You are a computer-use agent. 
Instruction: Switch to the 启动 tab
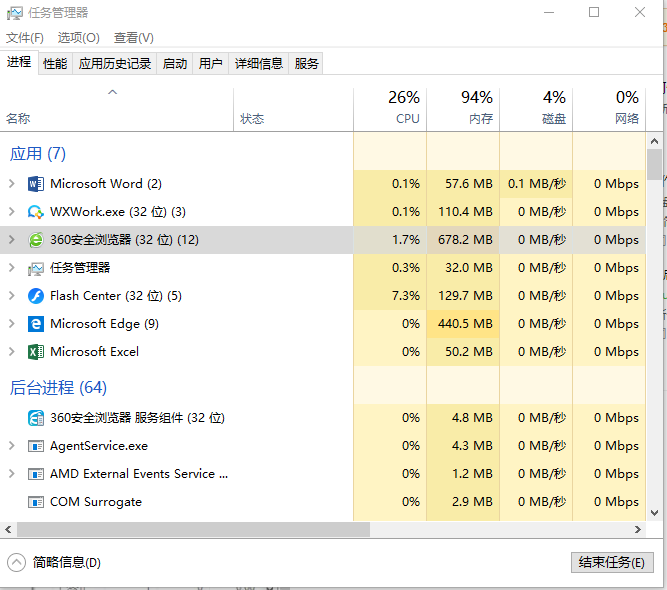click(x=175, y=64)
